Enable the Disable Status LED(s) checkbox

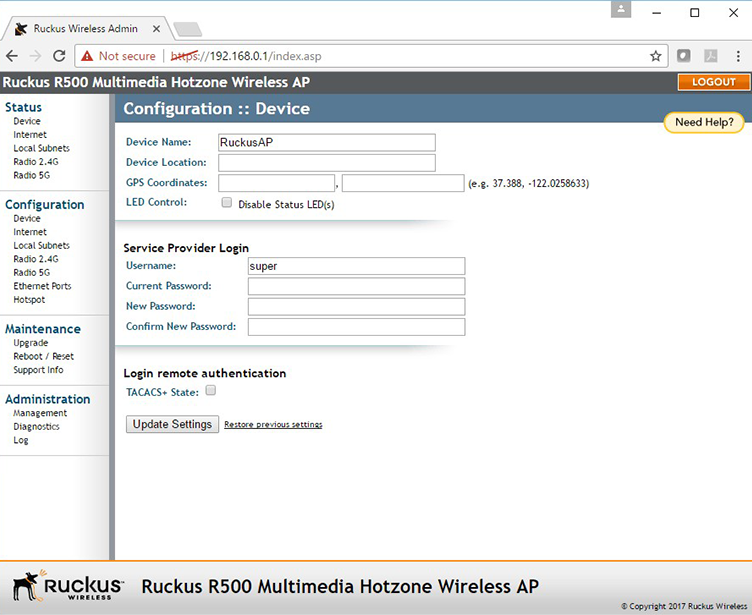(226, 202)
